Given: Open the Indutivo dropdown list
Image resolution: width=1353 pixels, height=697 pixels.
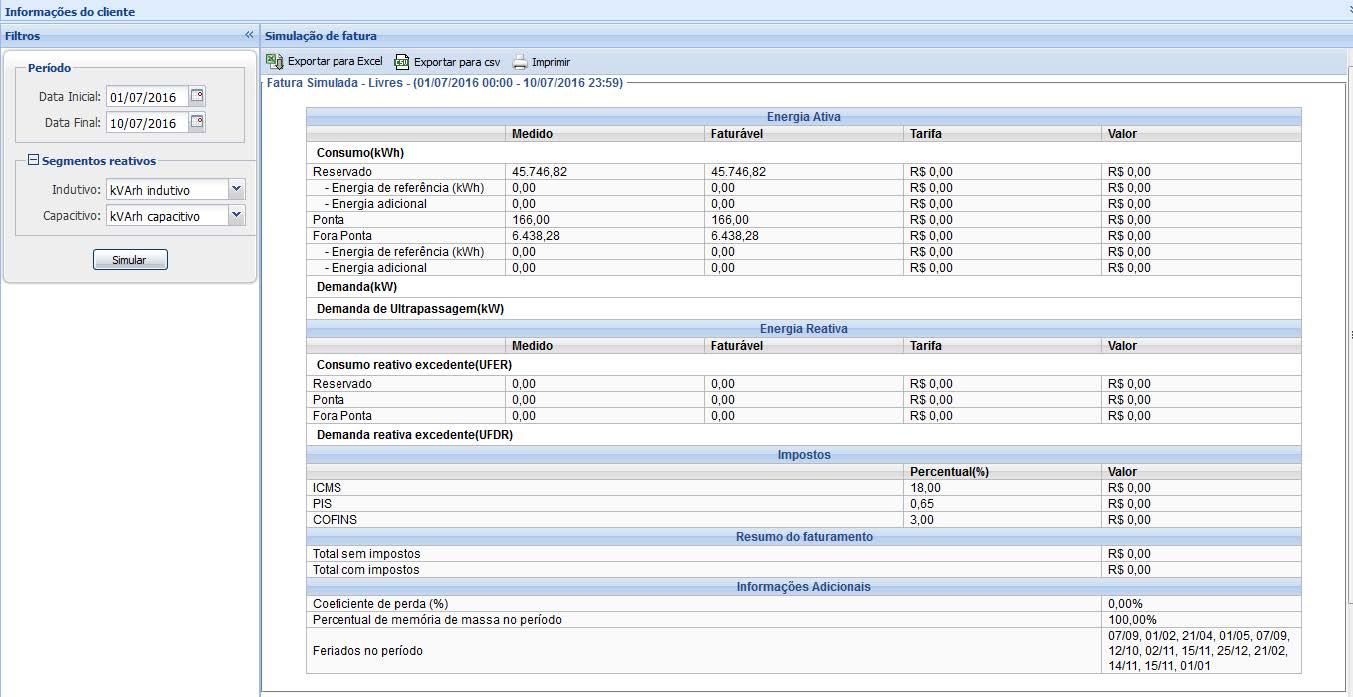Looking at the screenshot, I should pyautogui.click(x=236, y=190).
